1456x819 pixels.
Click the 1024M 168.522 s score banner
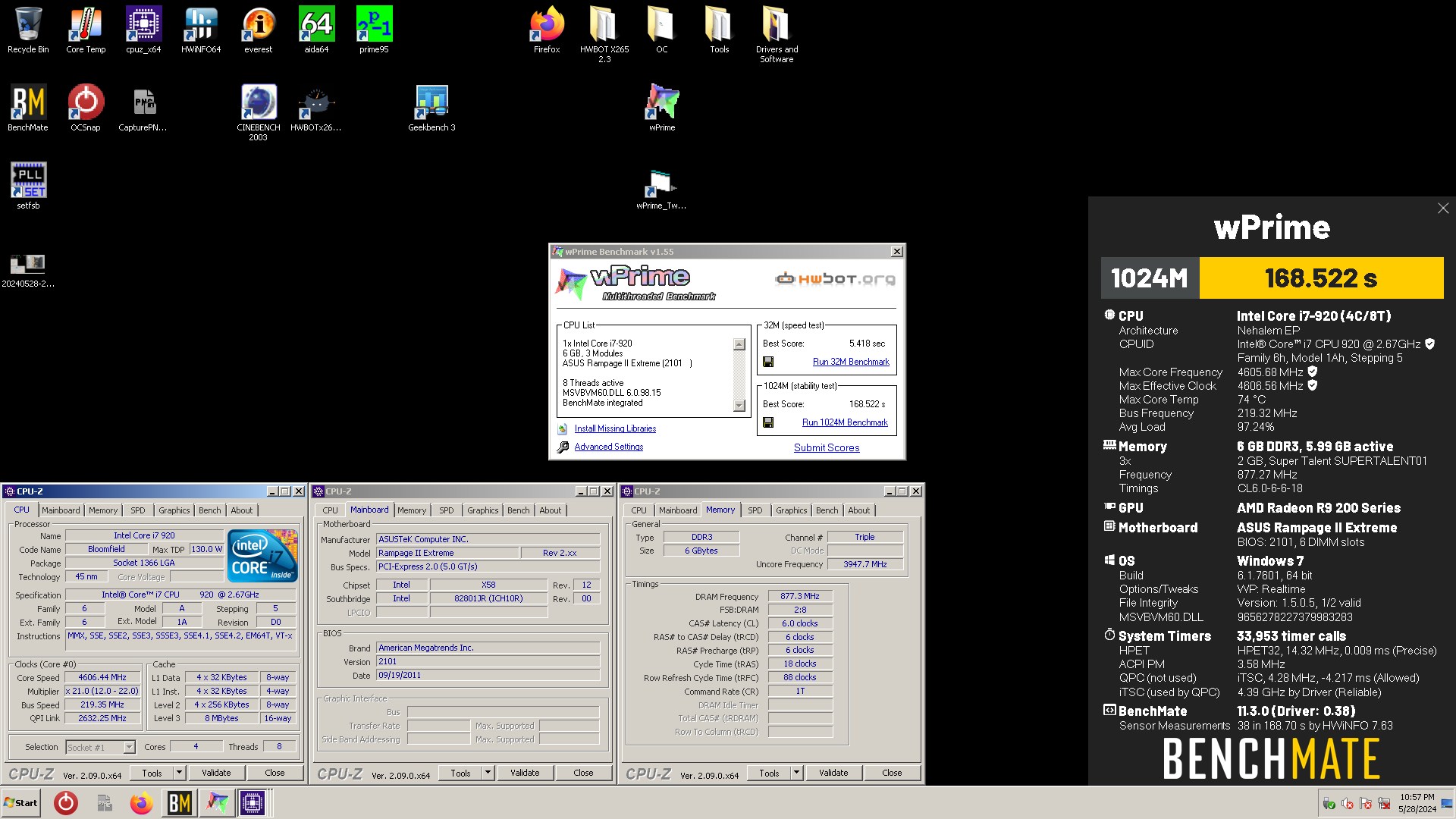1272,278
